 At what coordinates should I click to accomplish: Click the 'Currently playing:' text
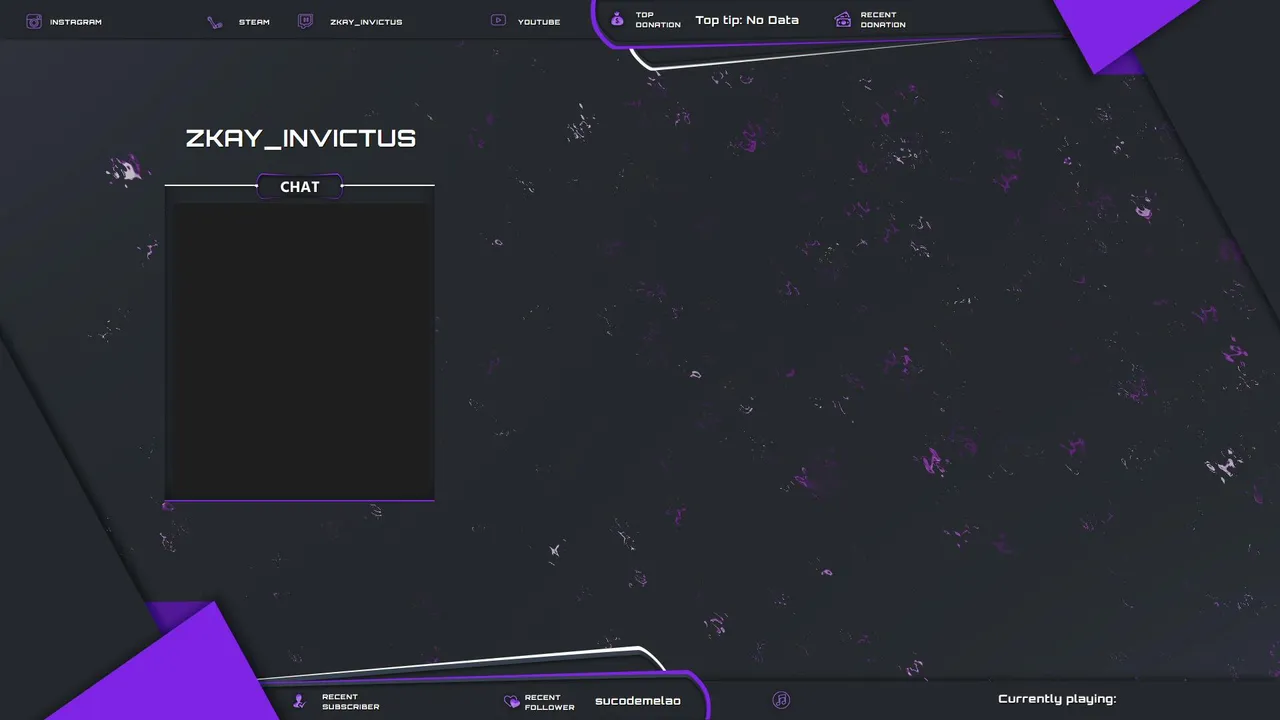[x=1057, y=699]
